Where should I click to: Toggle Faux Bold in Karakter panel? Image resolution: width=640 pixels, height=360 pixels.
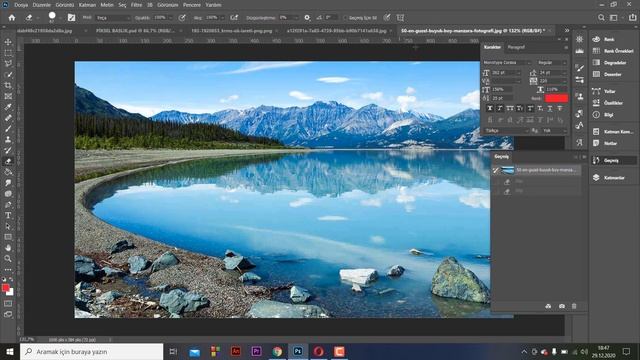point(490,108)
